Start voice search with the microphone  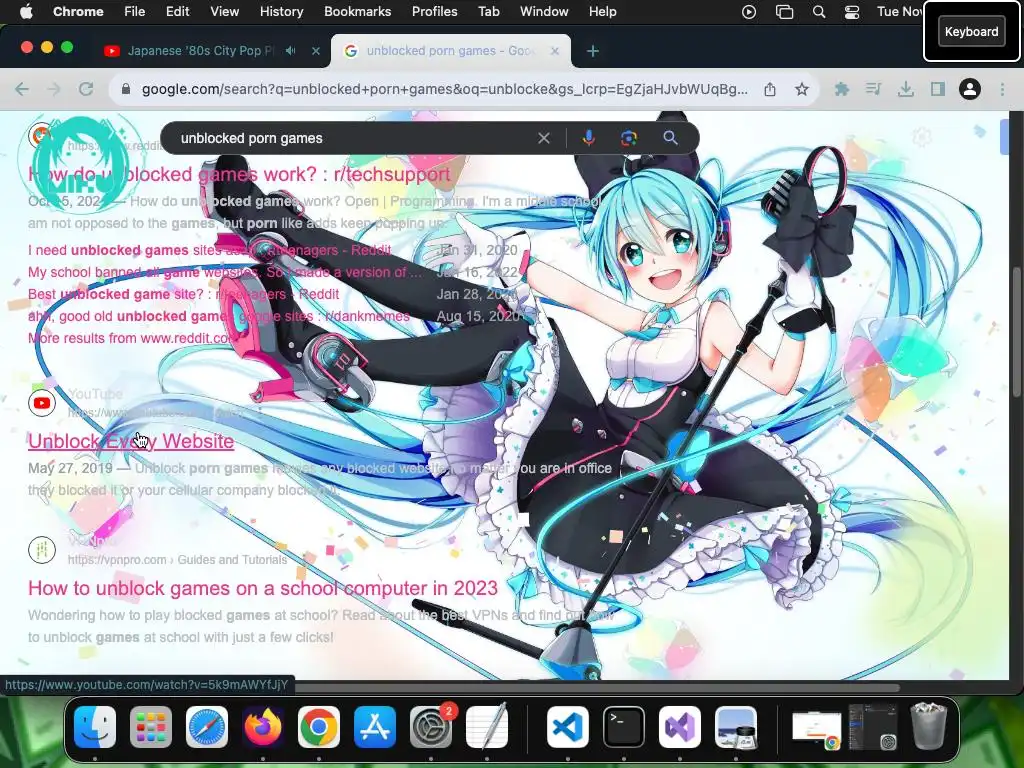pyautogui.click(x=588, y=138)
